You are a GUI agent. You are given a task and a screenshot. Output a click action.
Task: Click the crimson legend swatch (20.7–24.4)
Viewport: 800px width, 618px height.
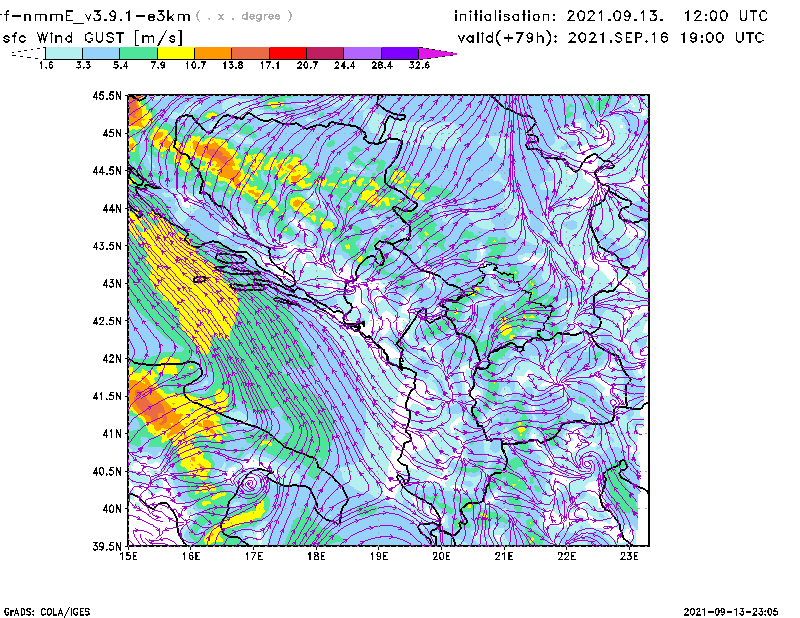coord(325,53)
